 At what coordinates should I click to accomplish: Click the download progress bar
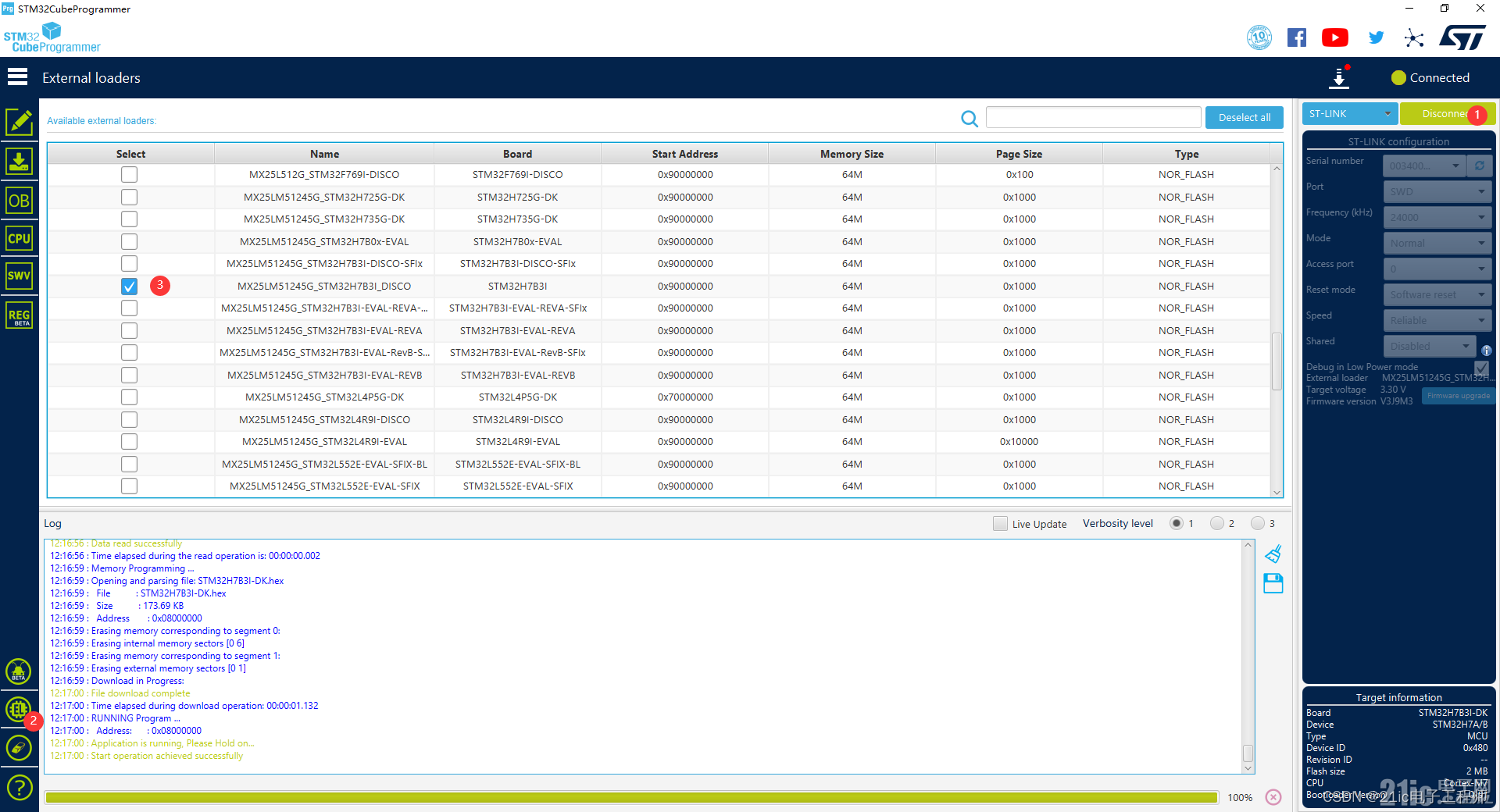point(631,797)
